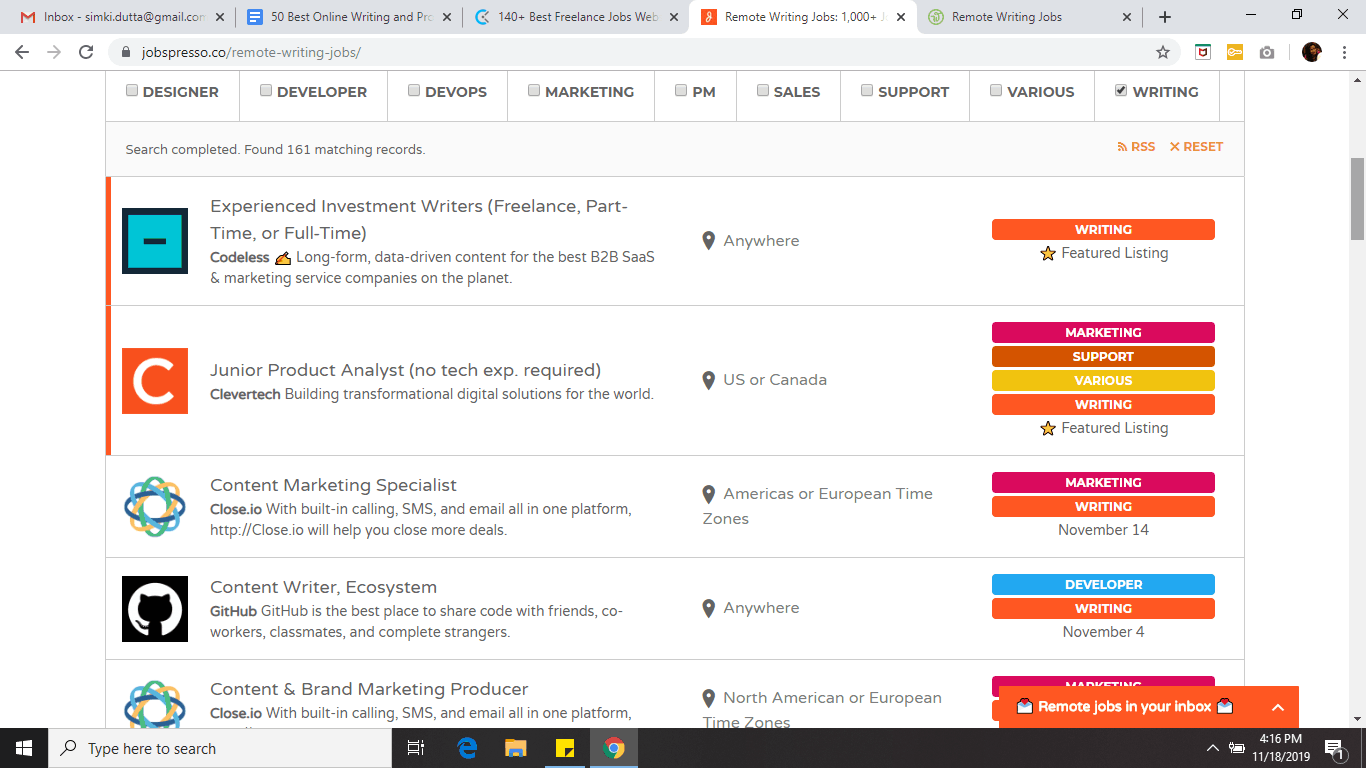
Task: Open the notification center icon
Action: [1334, 748]
